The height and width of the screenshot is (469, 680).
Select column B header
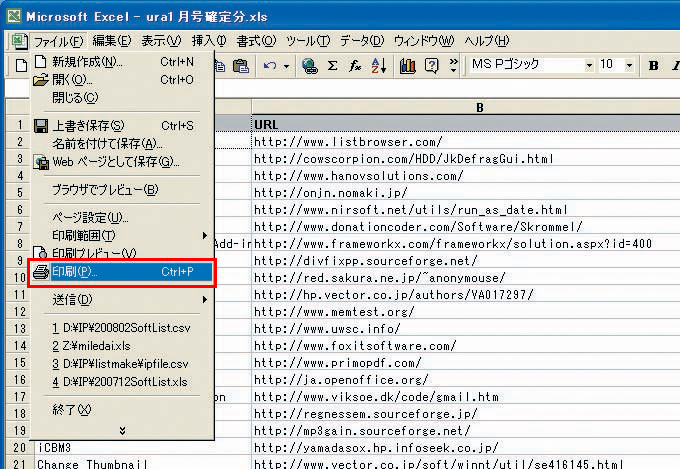coord(466,108)
